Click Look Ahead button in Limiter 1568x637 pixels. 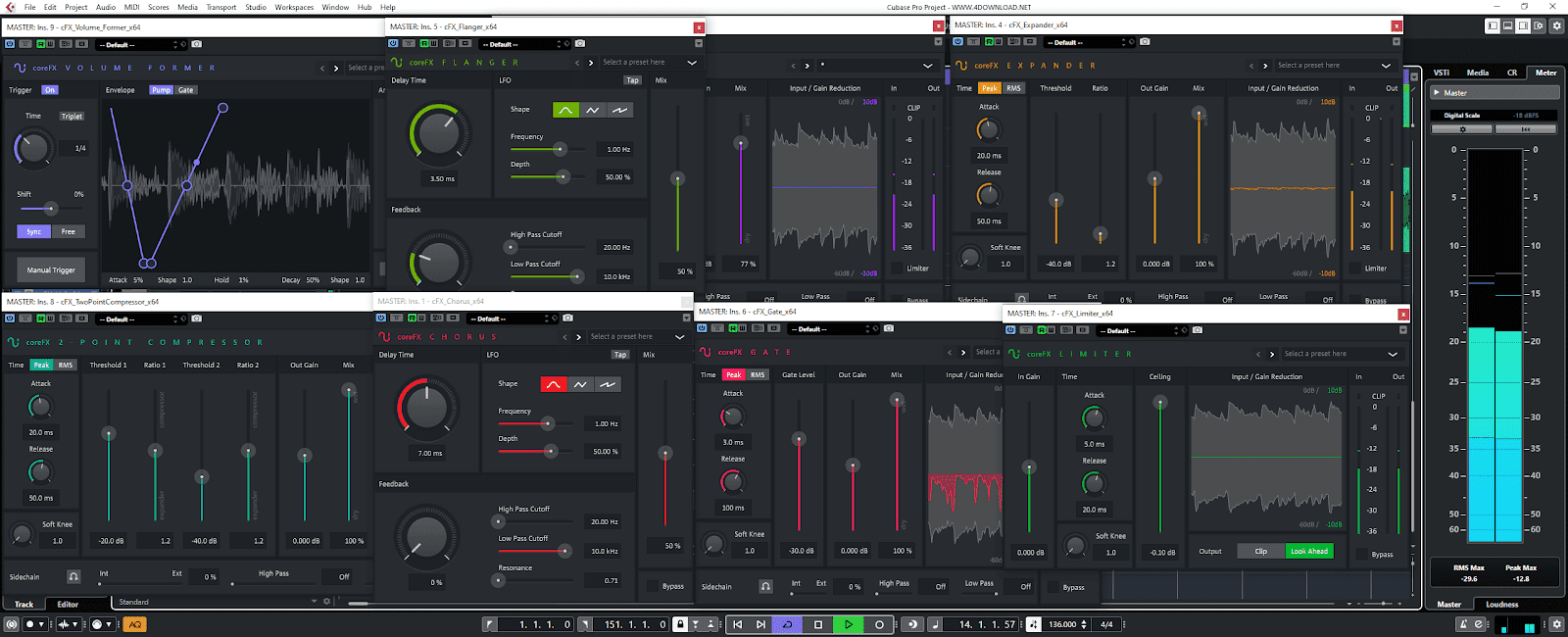point(1309,551)
